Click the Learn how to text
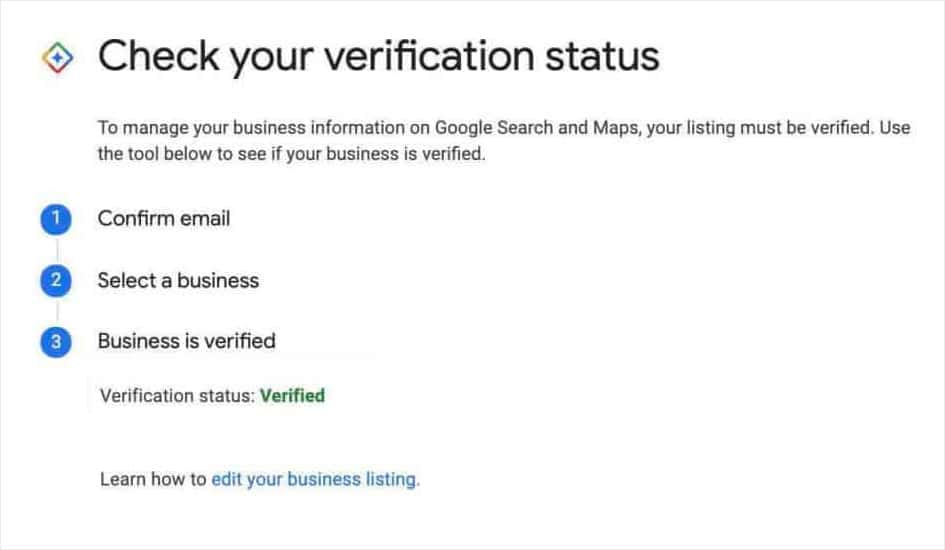This screenshot has height=550, width=945. click(x=153, y=480)
